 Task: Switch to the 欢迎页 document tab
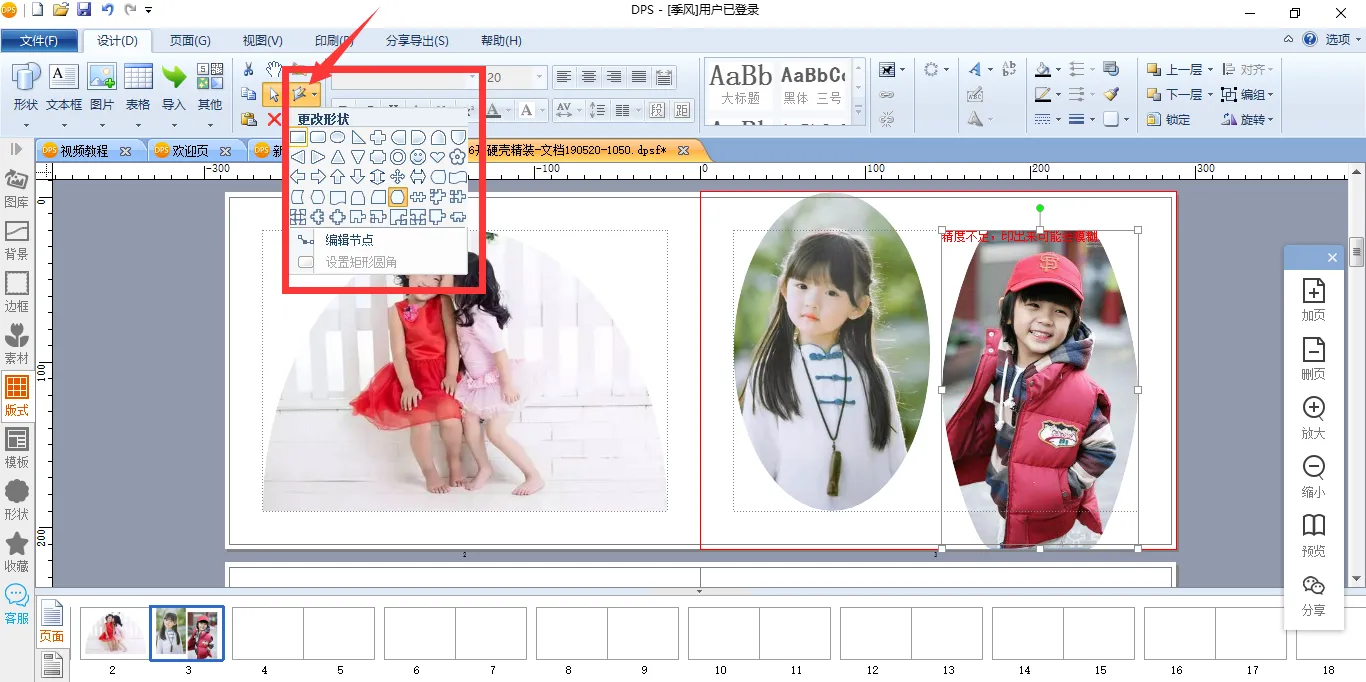click(x=189, y=151)
